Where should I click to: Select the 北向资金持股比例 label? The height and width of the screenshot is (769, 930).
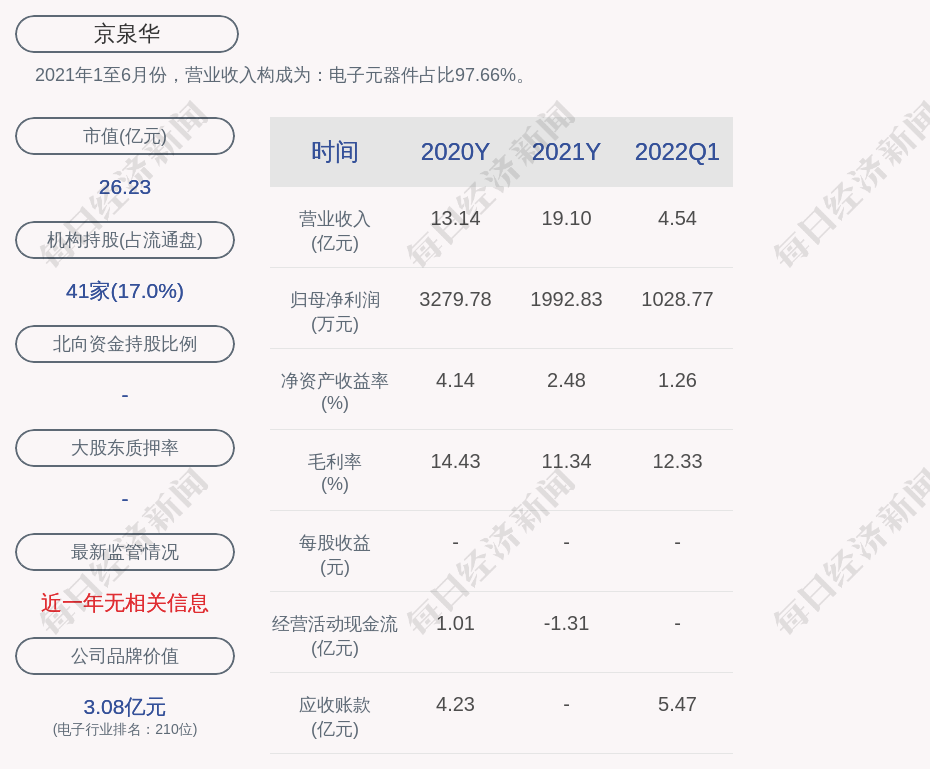(125, 344)
